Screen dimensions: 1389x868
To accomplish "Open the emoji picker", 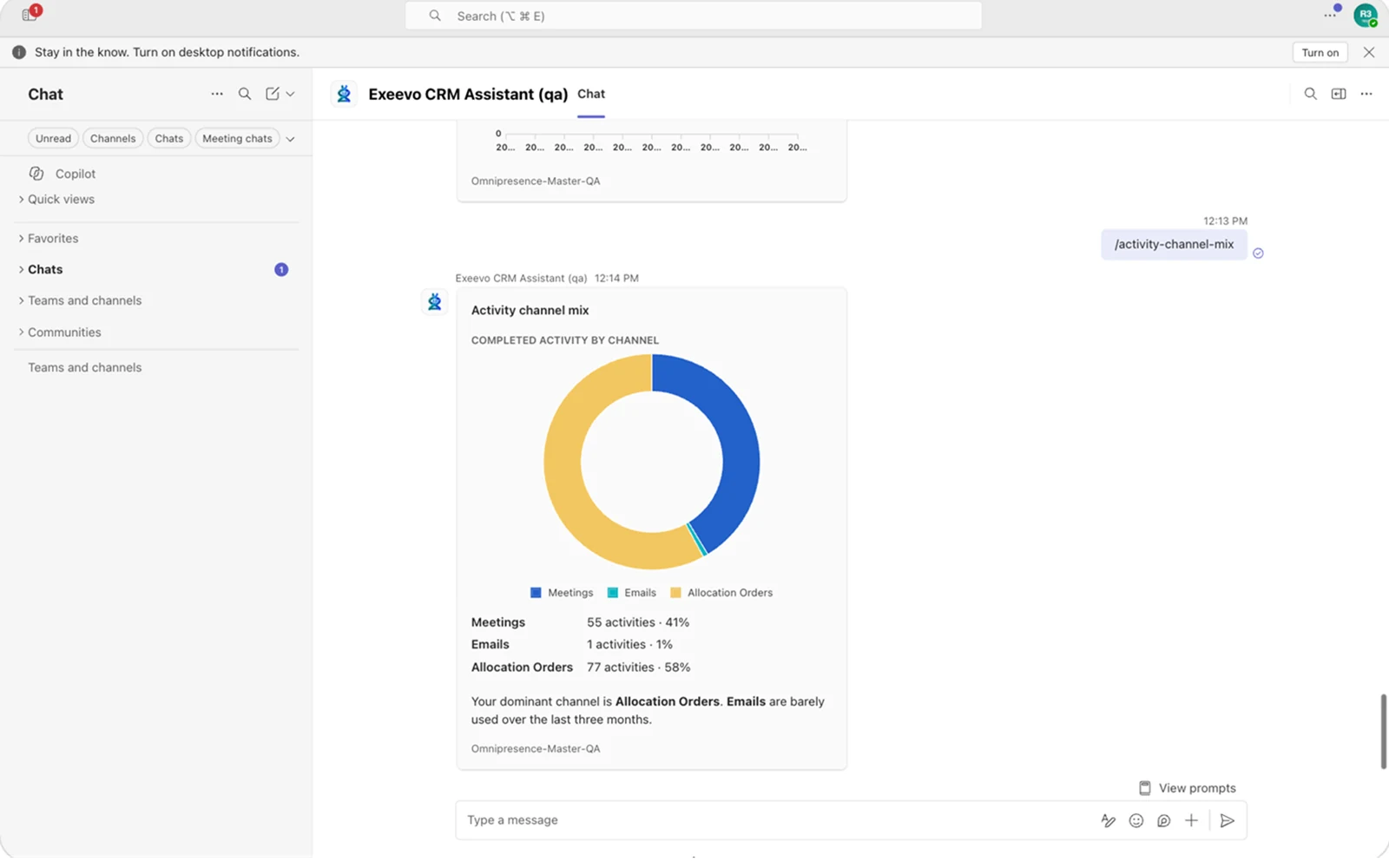I will [1136, 820].
